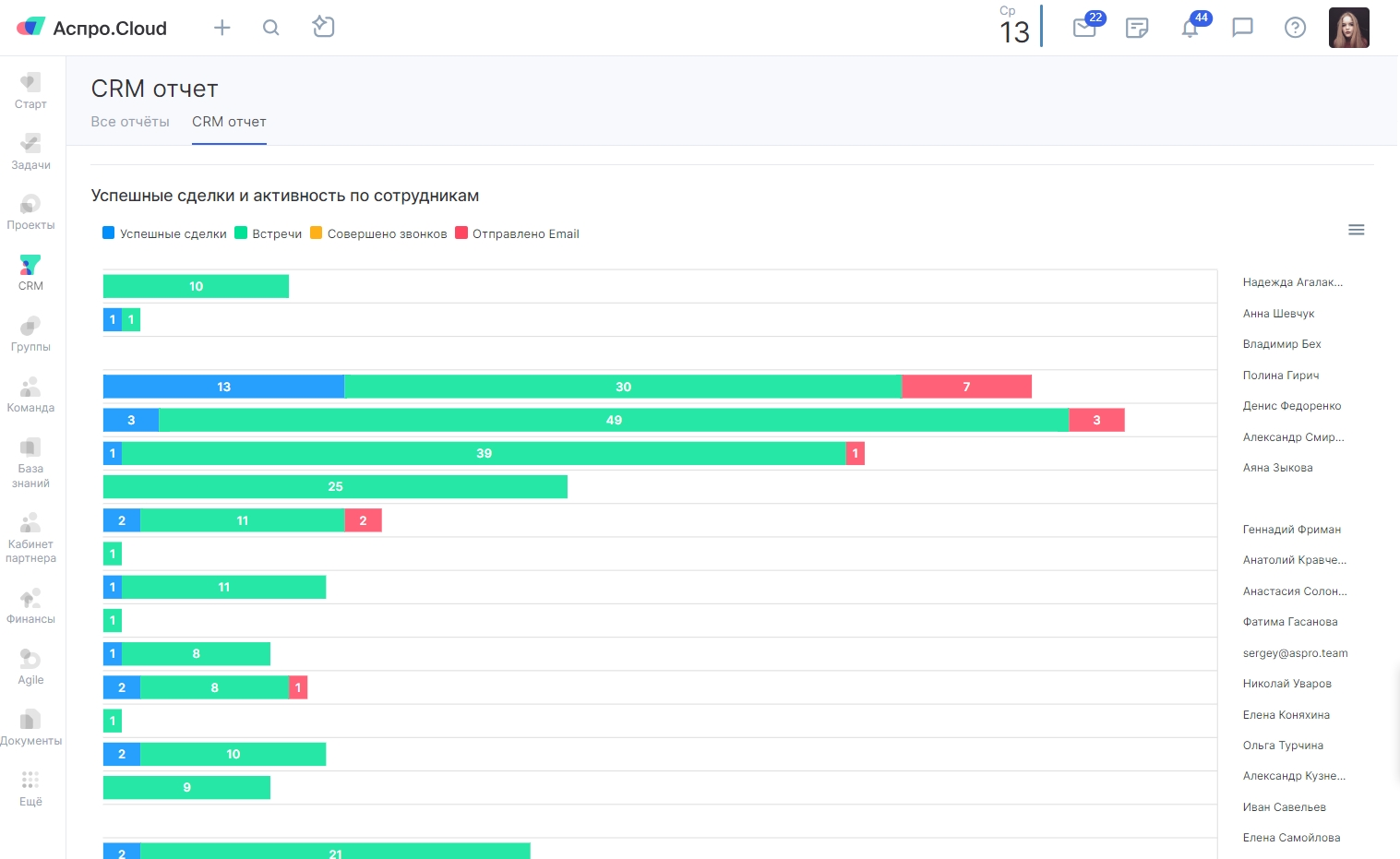Open the База знаний sidebar section
Image resolution: width=1400 pixels, height=859 pixels.
point(30,463)
